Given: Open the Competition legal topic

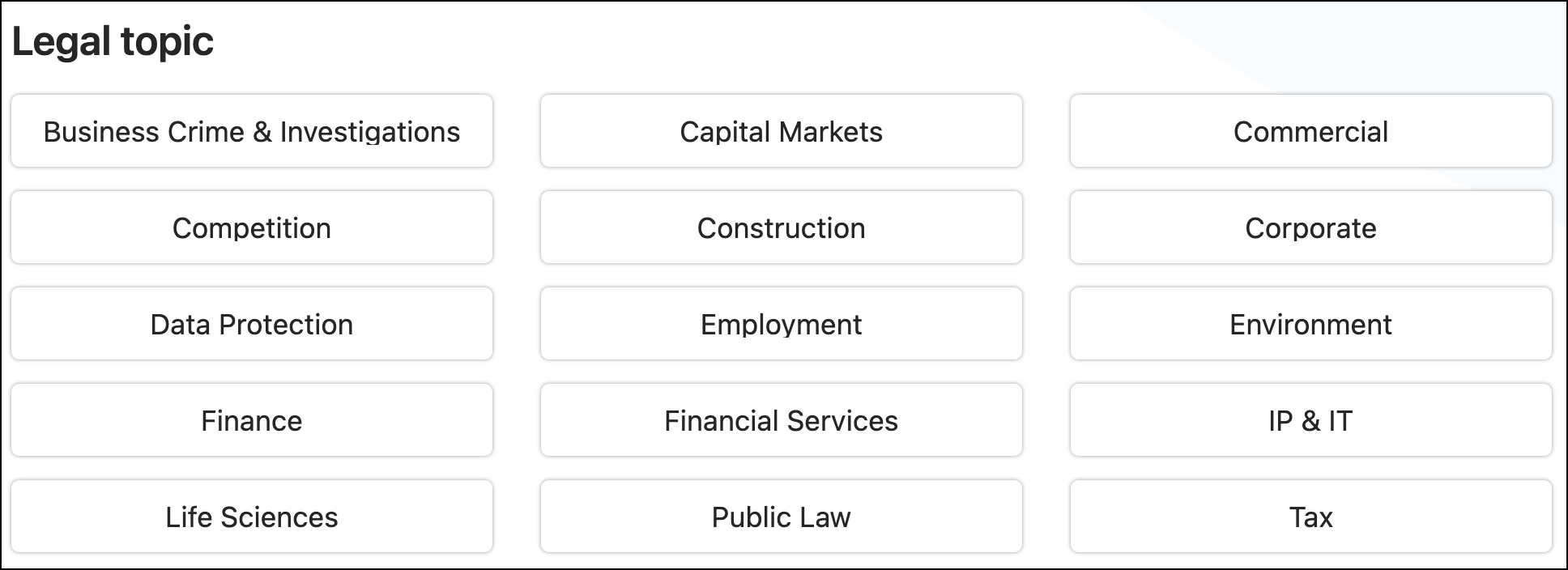Looking at the screenshot, I should click(x=252, y=228).
